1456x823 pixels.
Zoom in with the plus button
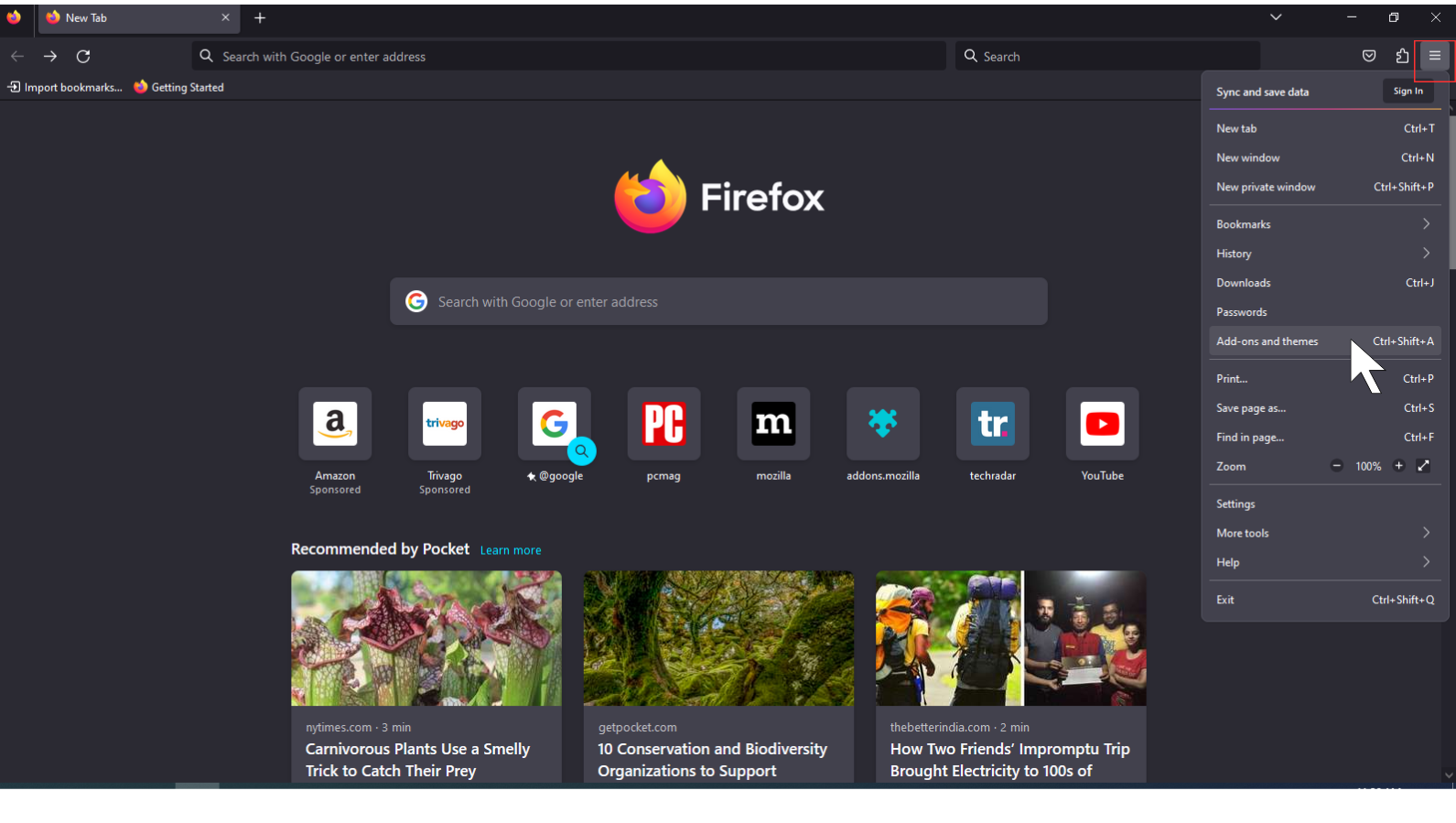(1398, 466)
